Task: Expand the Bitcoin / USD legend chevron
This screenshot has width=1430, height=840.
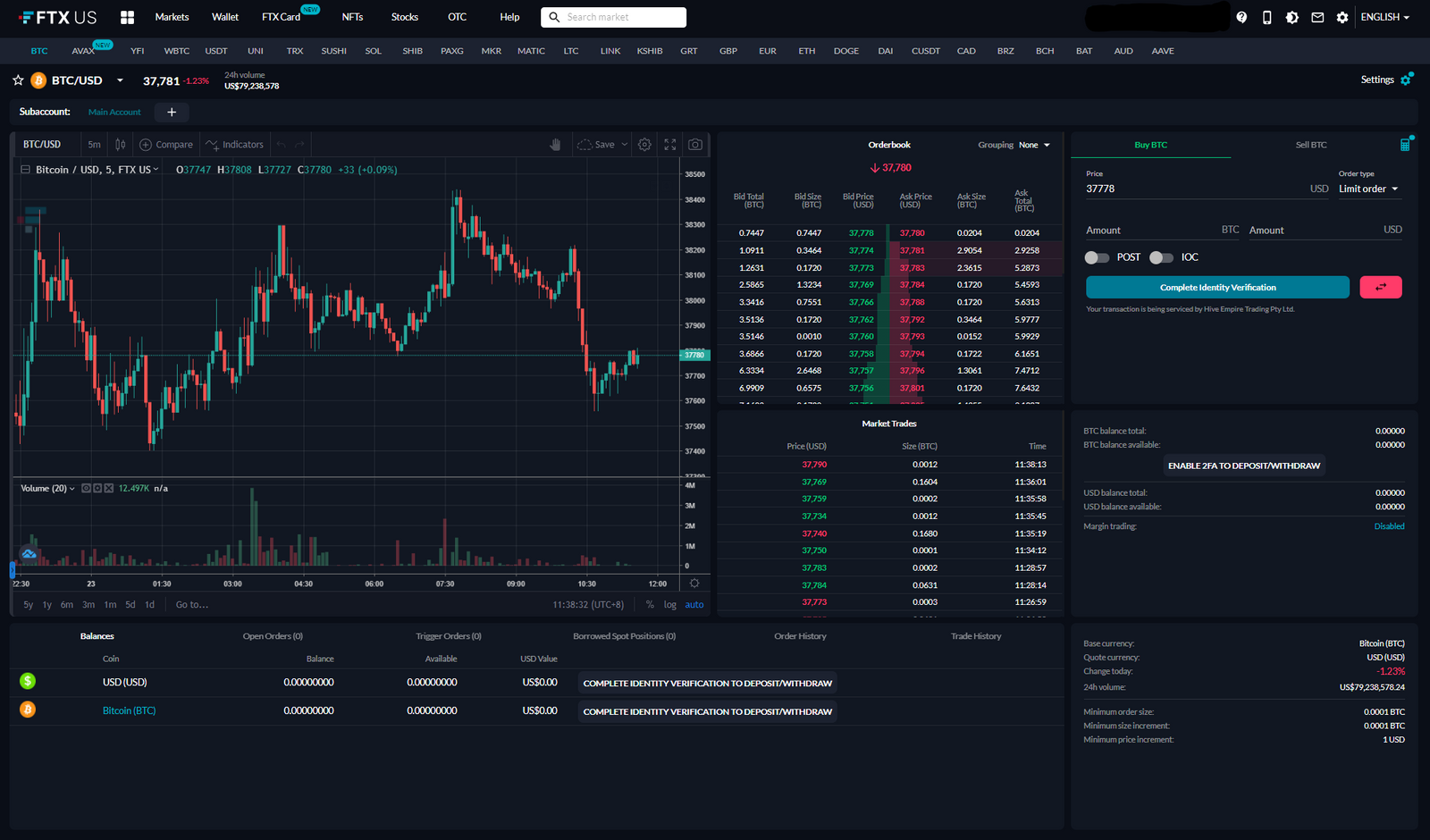Action: point(156,169)
